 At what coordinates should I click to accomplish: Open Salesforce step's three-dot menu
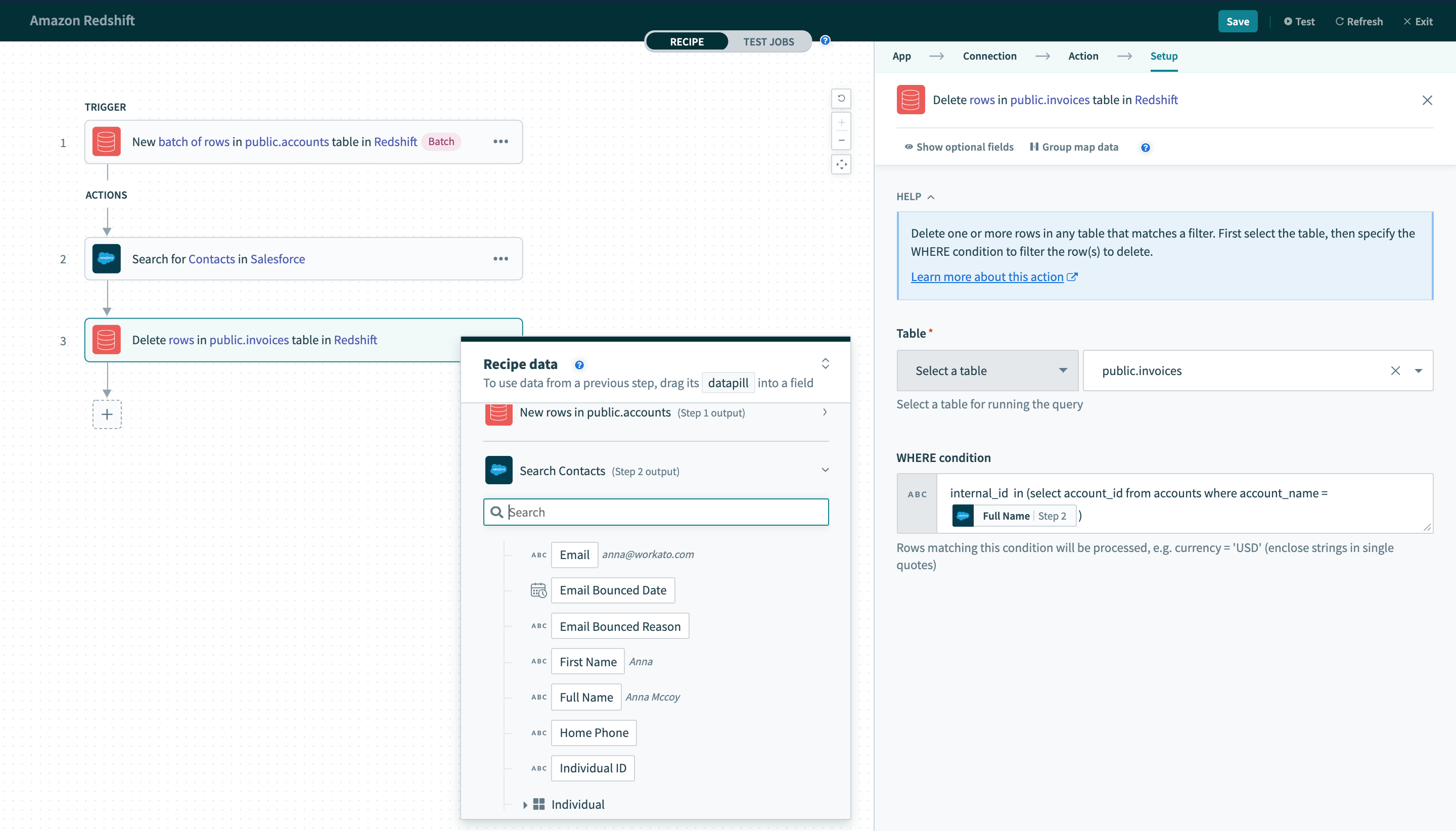[500, 258]
